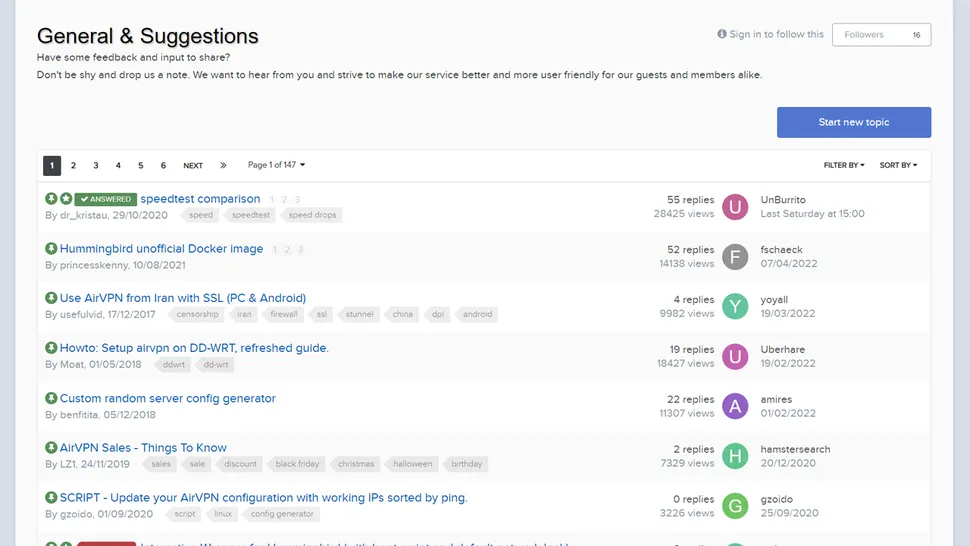Viewport: 970px width, 546px height.
Task: Open author princesskenny's profile
Action: tap(94, 265)
